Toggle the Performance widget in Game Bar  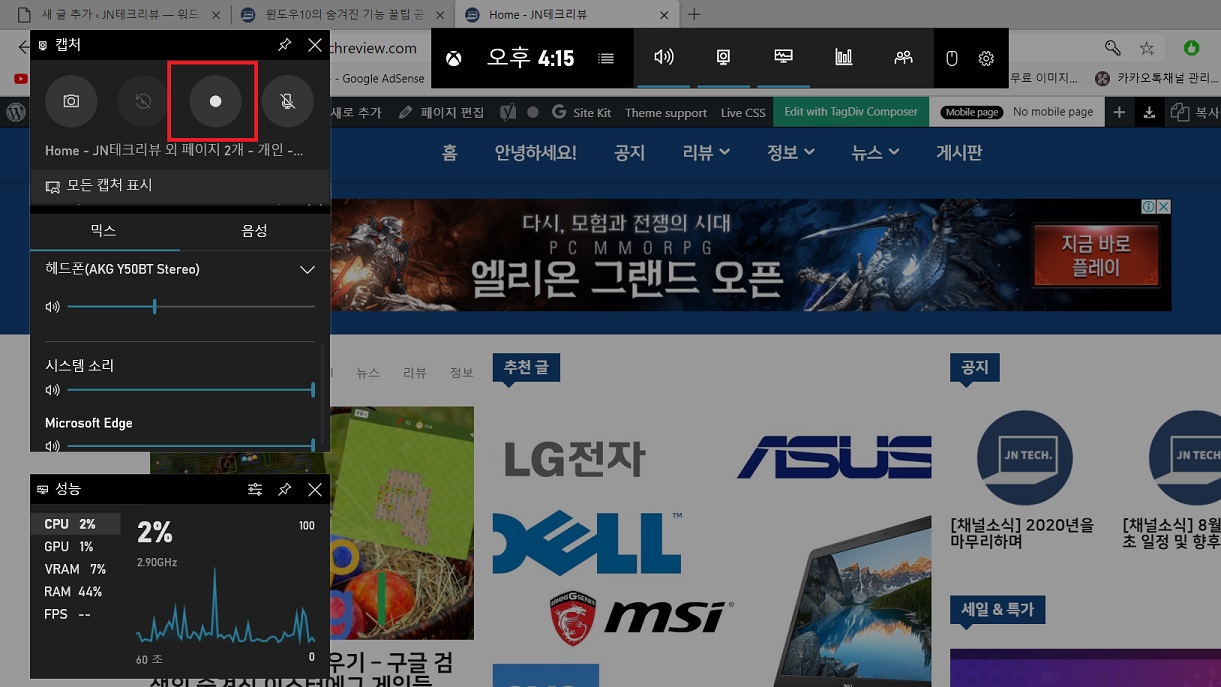784,58
